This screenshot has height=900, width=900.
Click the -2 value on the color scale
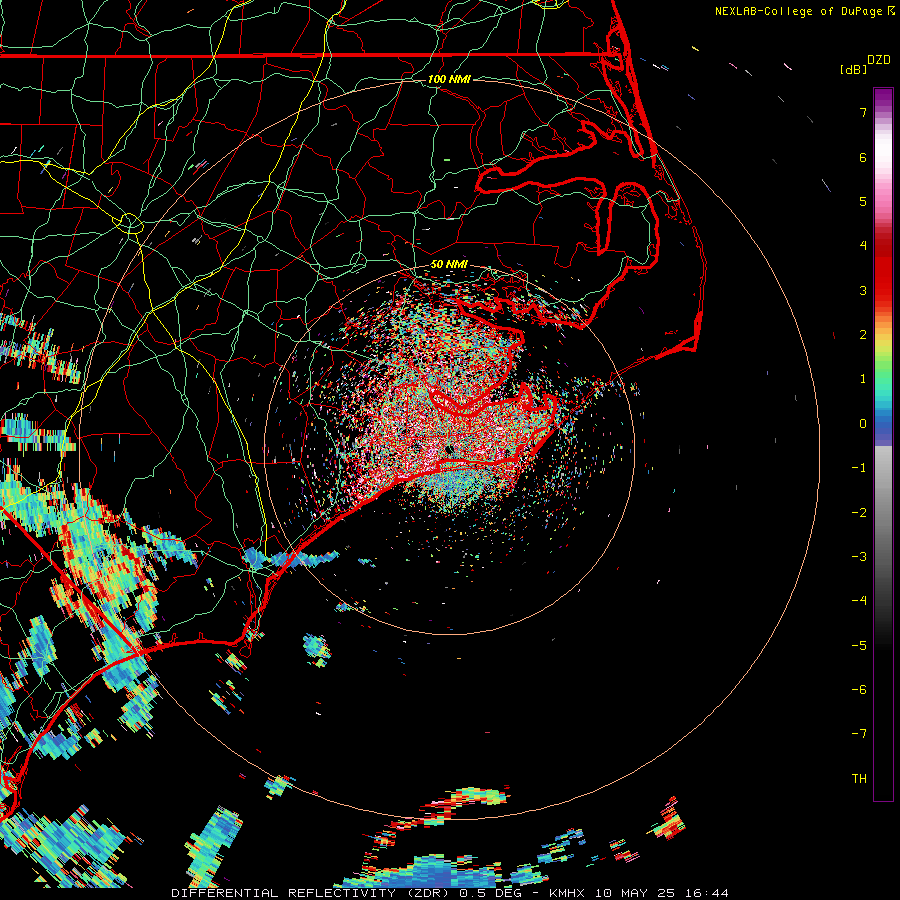click(859, 513)
